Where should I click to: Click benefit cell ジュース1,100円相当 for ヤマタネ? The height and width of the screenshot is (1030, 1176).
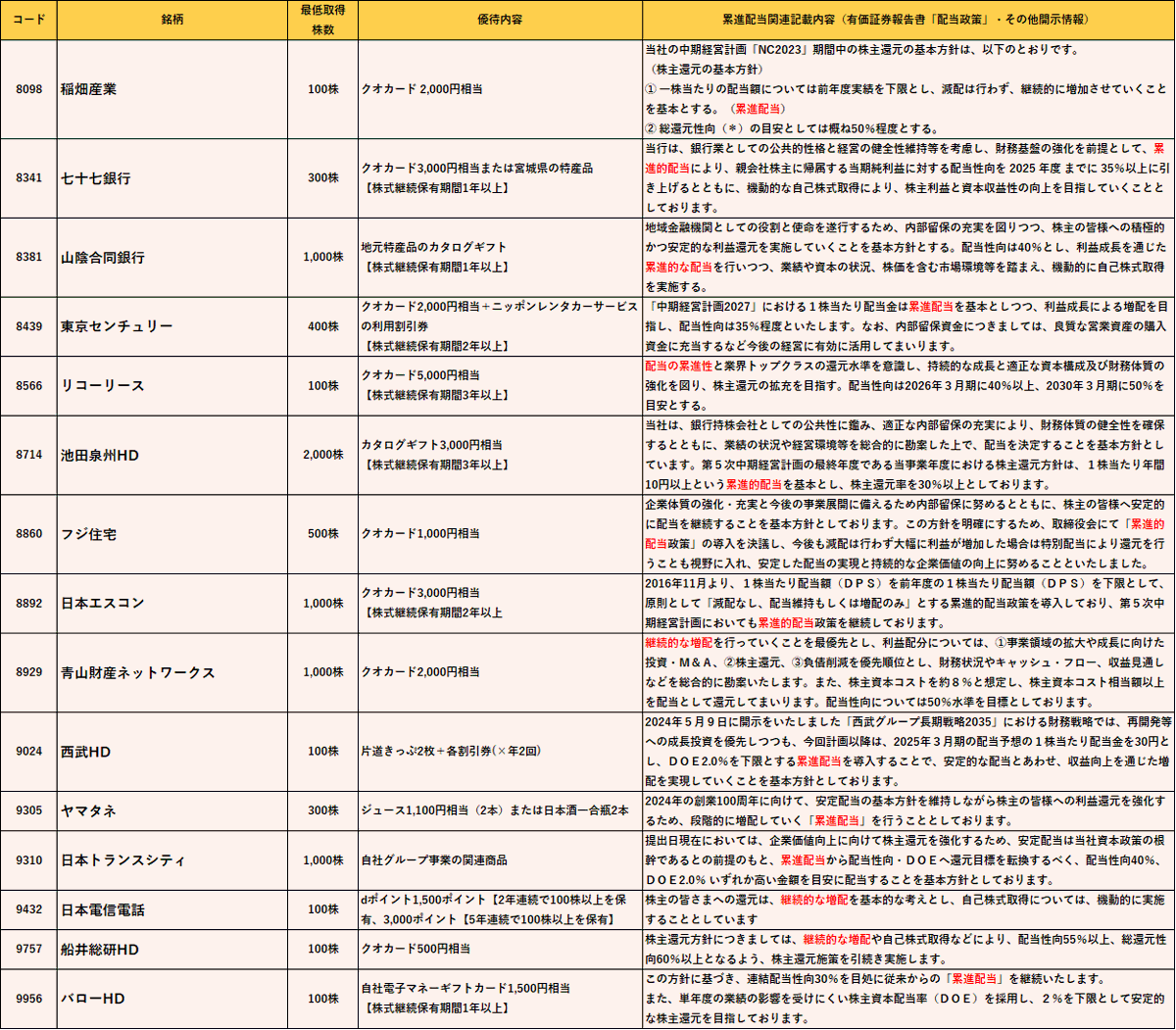tap(501, 811)
